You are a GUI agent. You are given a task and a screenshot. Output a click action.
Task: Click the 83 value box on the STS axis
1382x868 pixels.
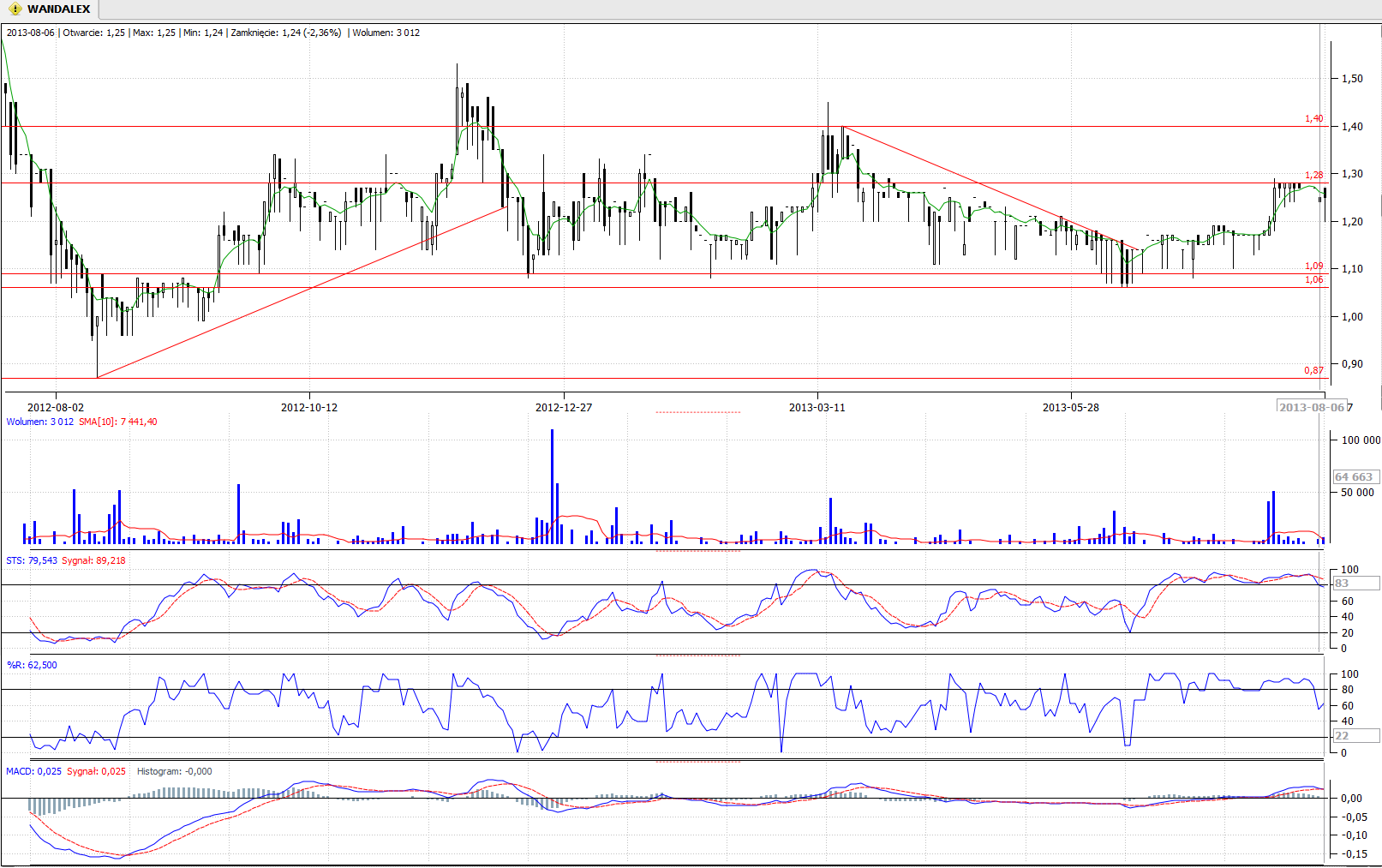tap(1355, 583)
